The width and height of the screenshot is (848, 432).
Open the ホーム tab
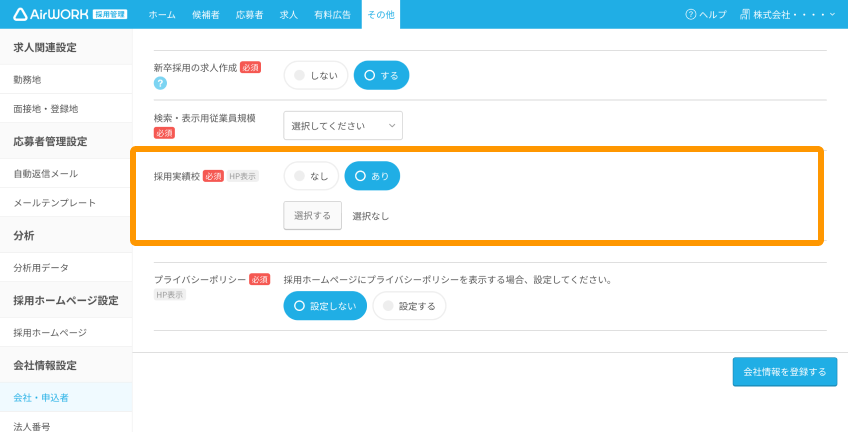[x=162, y=15]
